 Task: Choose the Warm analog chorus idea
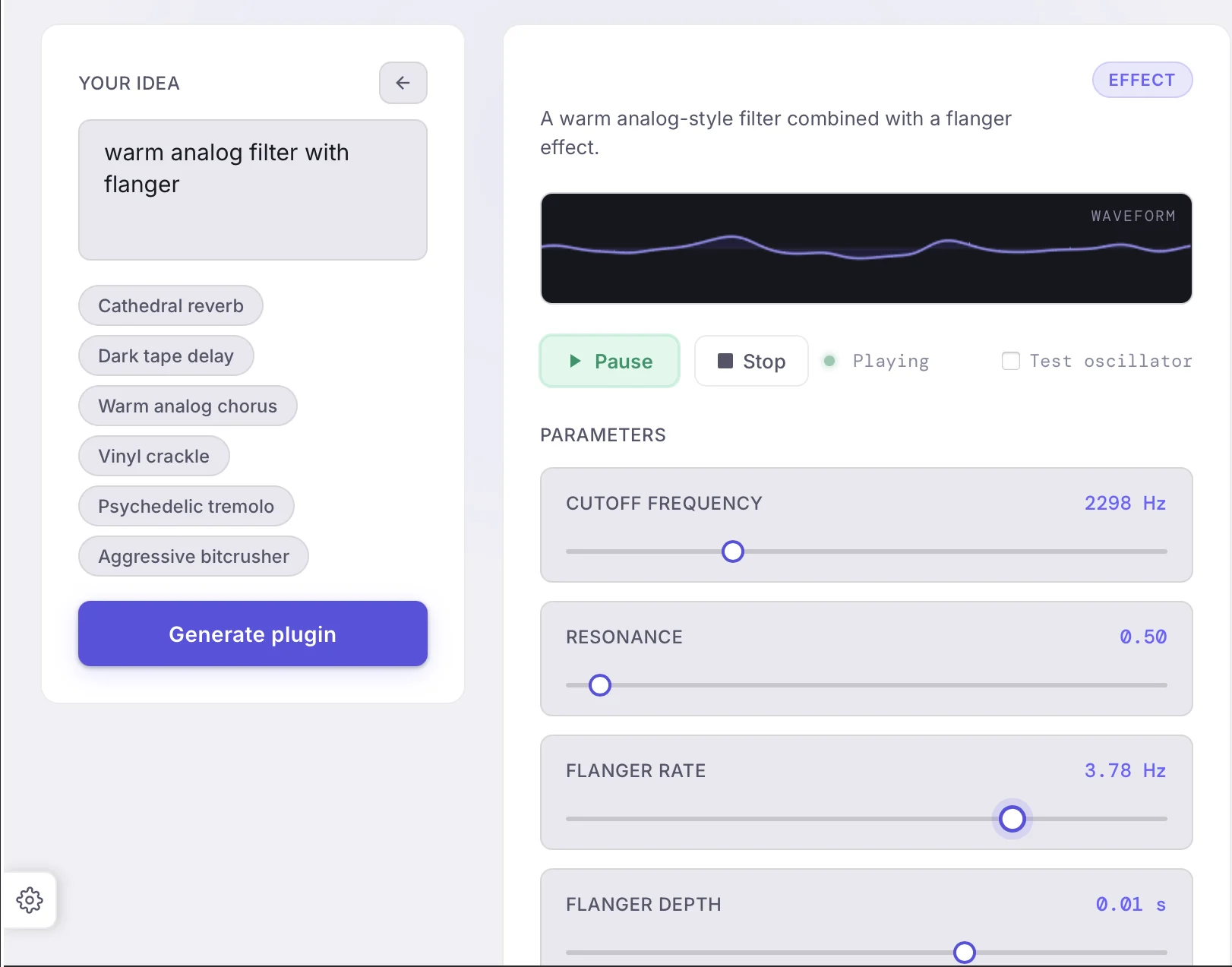(187, 406)
